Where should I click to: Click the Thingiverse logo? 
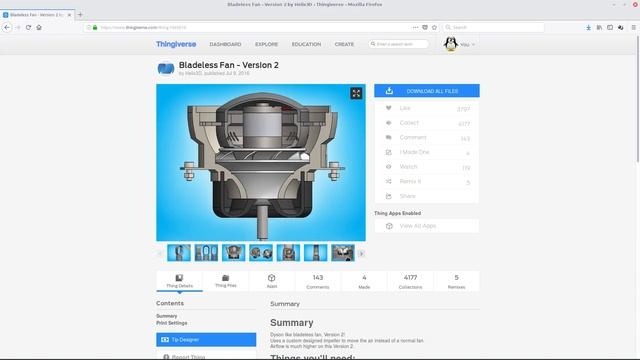click(176, 44)
